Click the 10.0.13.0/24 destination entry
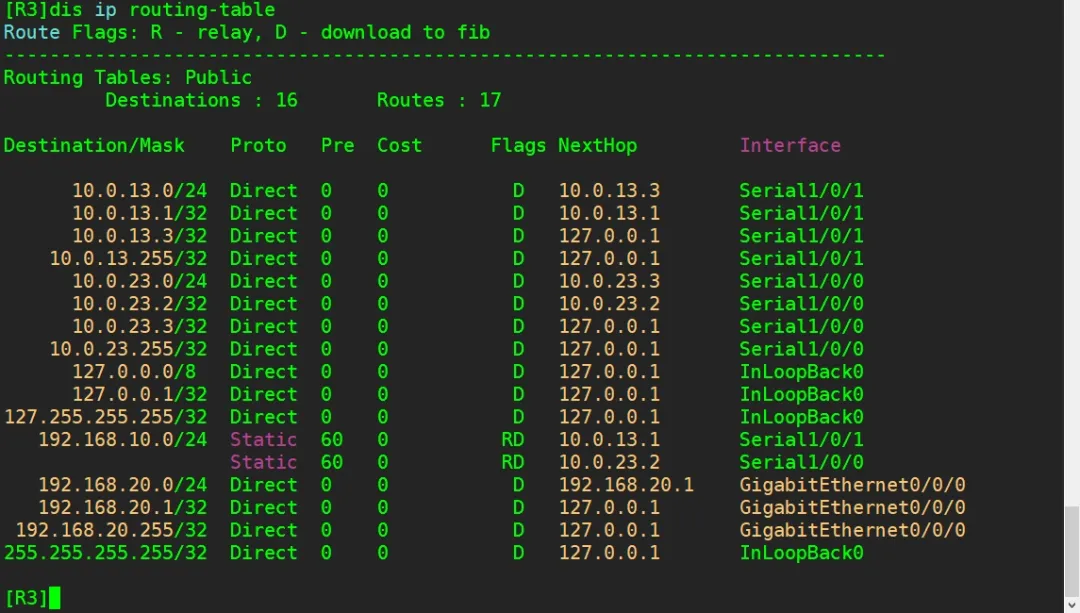Screen dimensions: 1080x613 click(139, 190)
